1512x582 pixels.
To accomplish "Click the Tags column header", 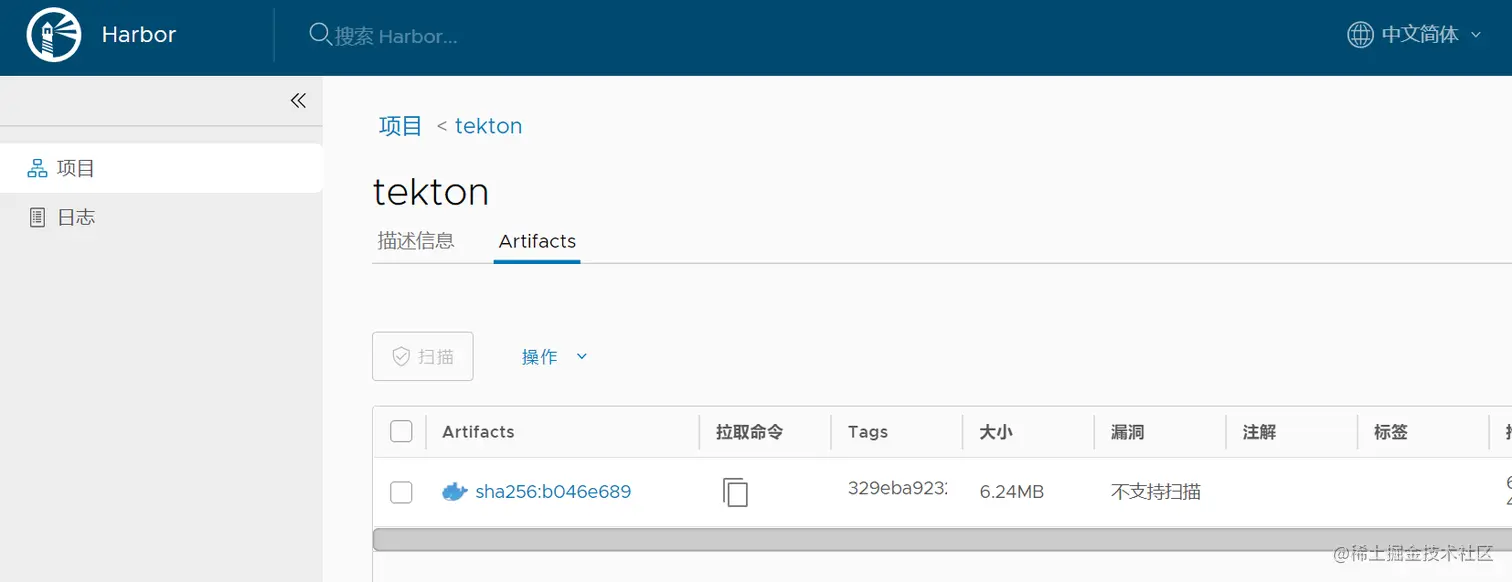I will [x=867, y=432].
